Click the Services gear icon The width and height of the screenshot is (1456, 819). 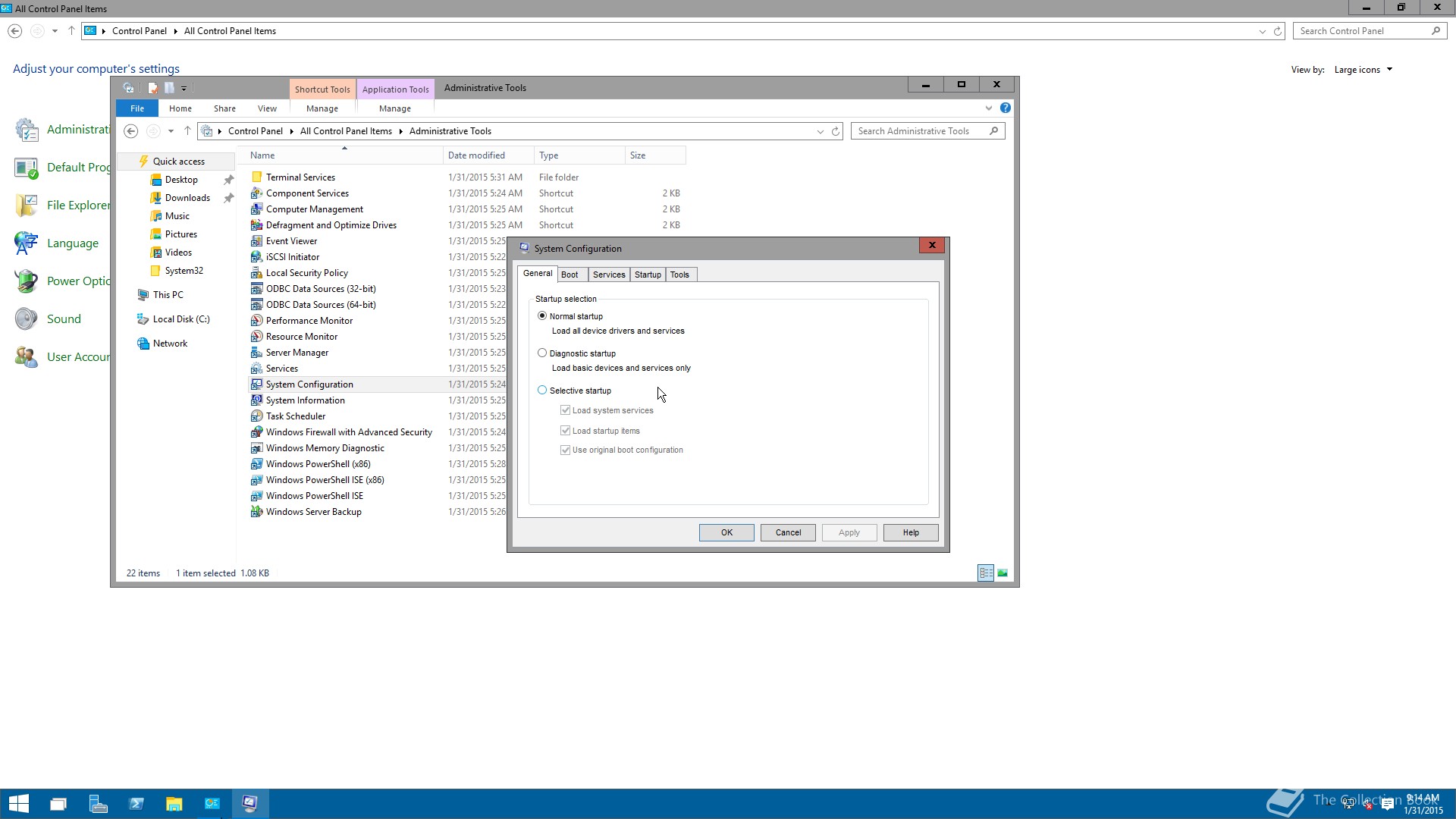pyautogui.click(x=256, y=369)
